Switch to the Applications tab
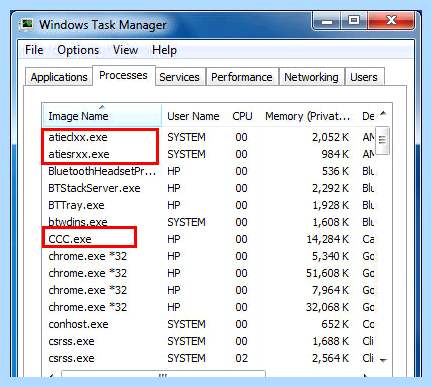The width and height of the screenshot is (432, 387). pyautogui.click(x=59, y=77)
